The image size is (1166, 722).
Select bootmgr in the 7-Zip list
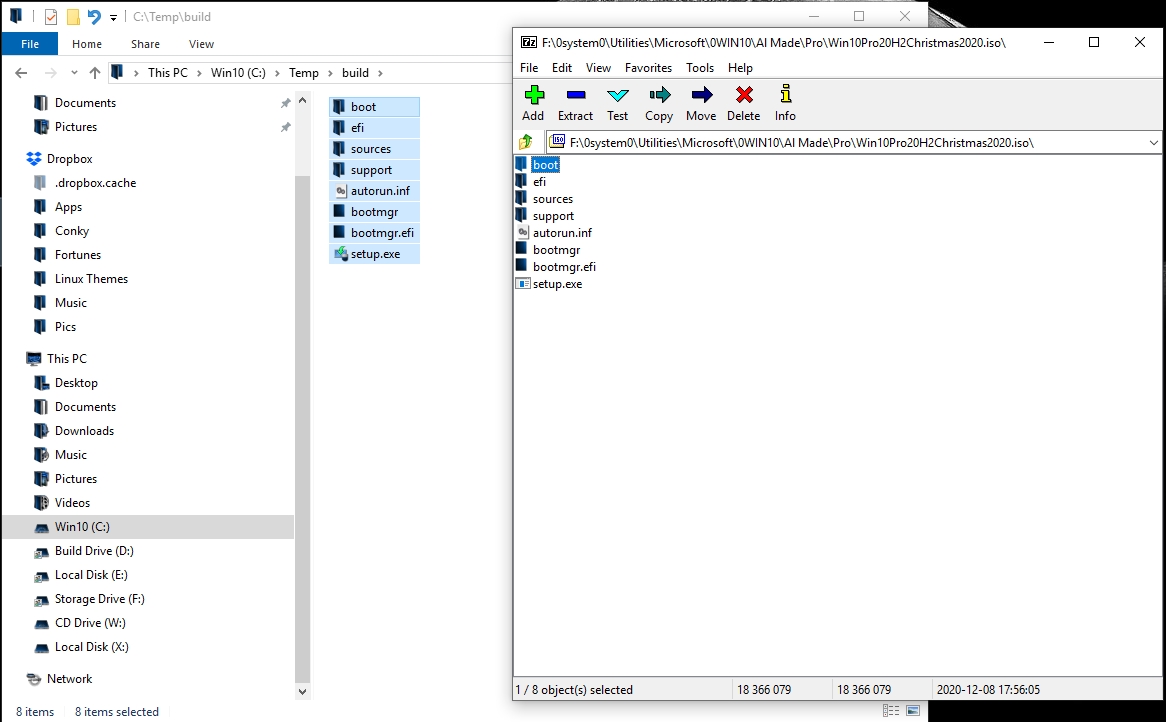pos(556,250)
